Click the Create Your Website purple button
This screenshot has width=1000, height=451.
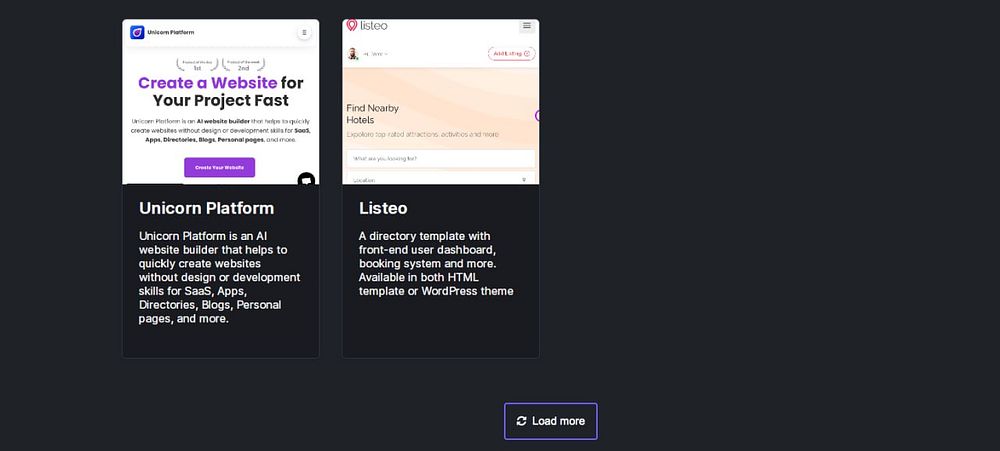(219, 167)
